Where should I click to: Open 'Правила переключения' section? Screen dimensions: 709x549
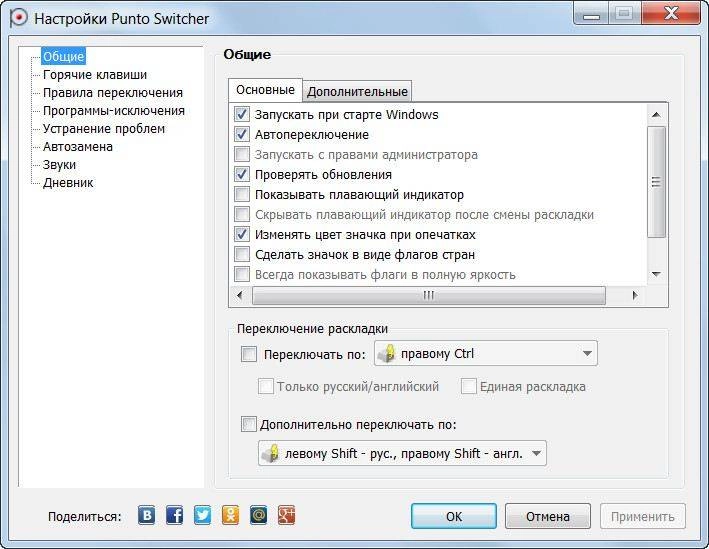(113, 93)
